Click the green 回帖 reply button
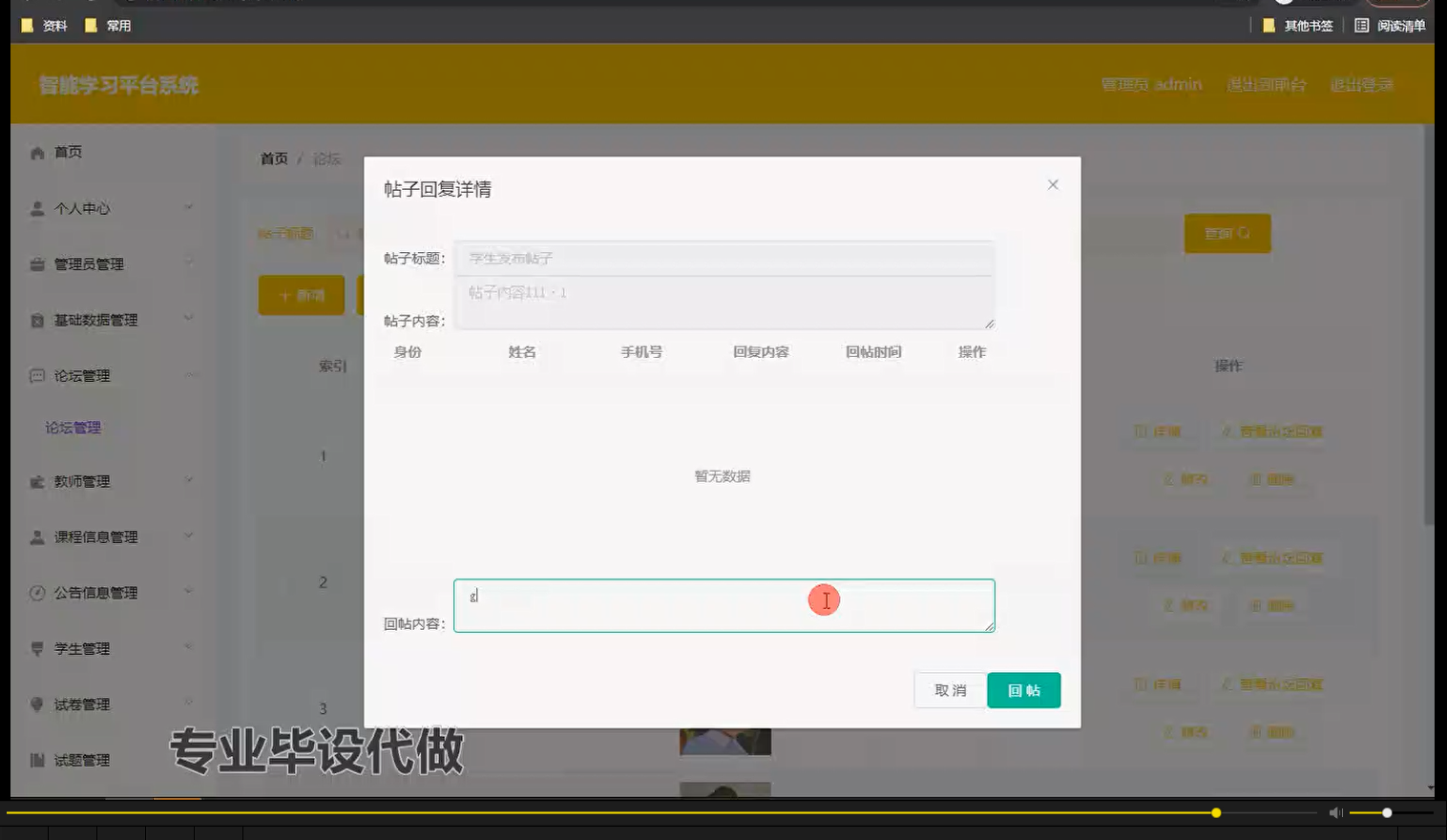The height and width of the screenshot is (840, 1447). [1023, 689]
